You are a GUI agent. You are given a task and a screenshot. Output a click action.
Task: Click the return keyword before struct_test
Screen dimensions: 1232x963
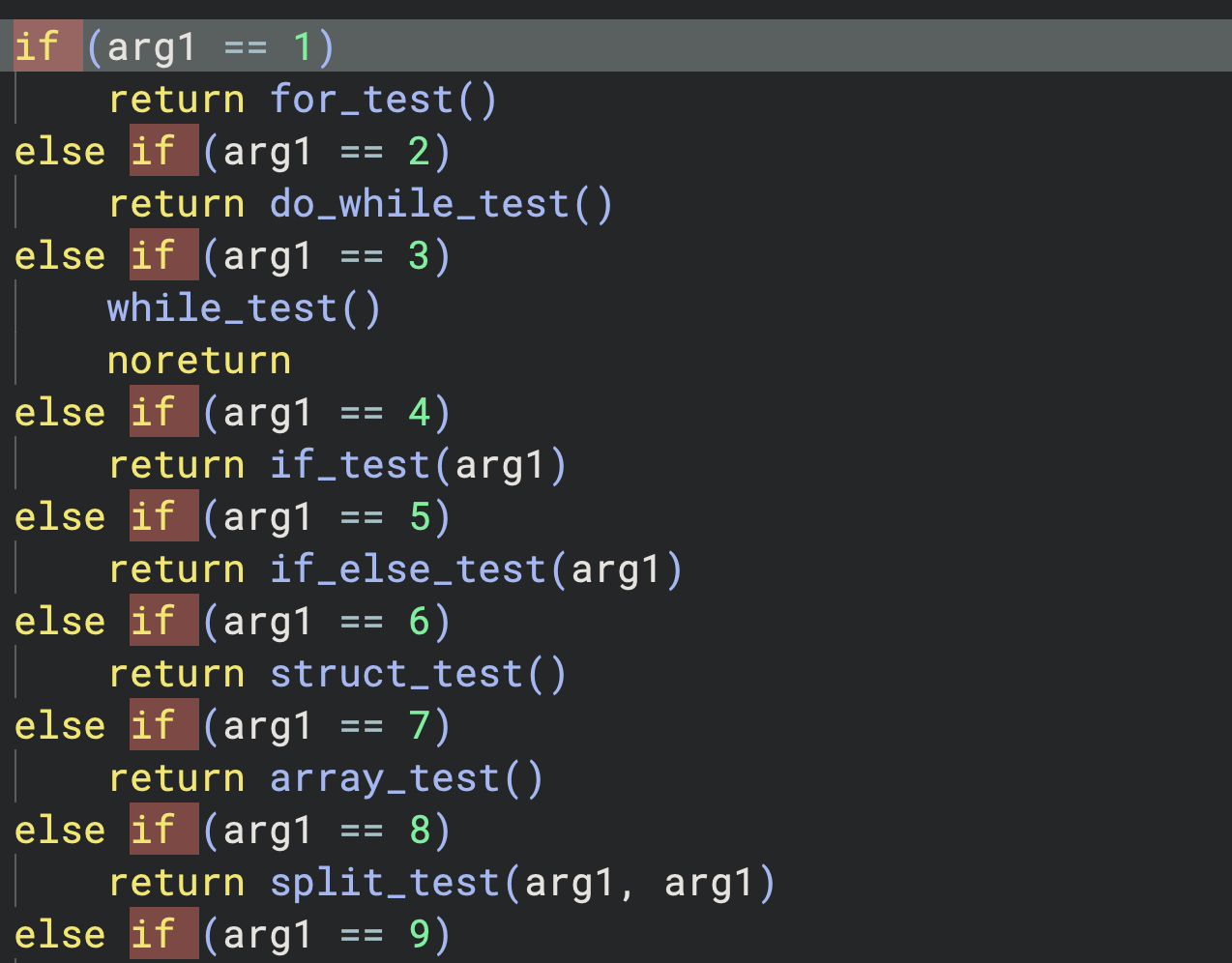pyautogui.click(x=177, y=674)
